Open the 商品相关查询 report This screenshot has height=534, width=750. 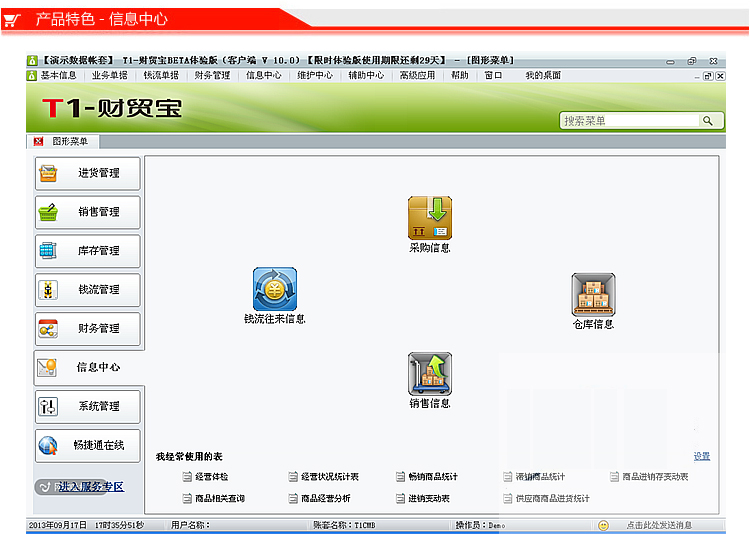220,498
